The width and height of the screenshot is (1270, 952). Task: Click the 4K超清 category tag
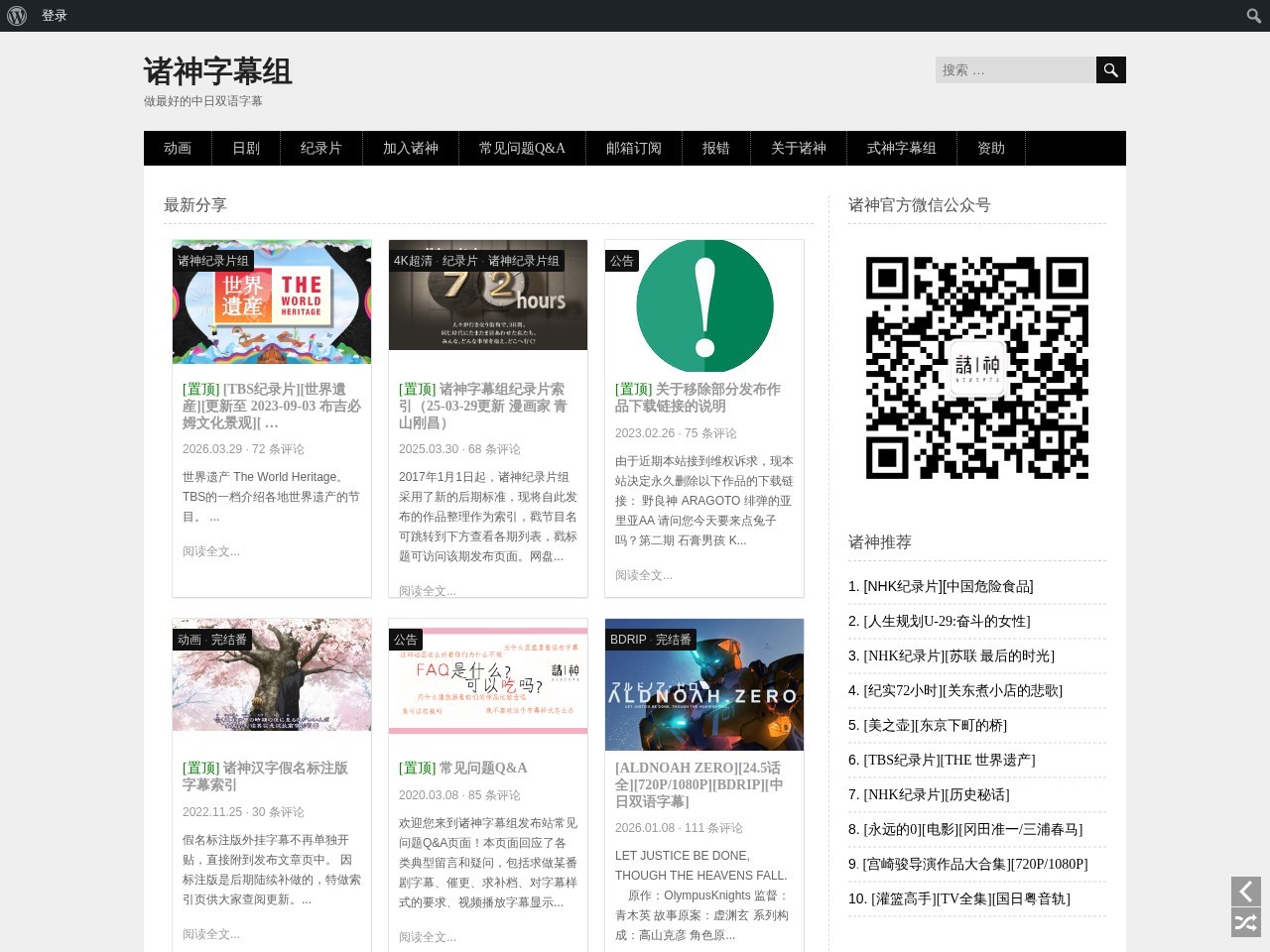[413, 261]
